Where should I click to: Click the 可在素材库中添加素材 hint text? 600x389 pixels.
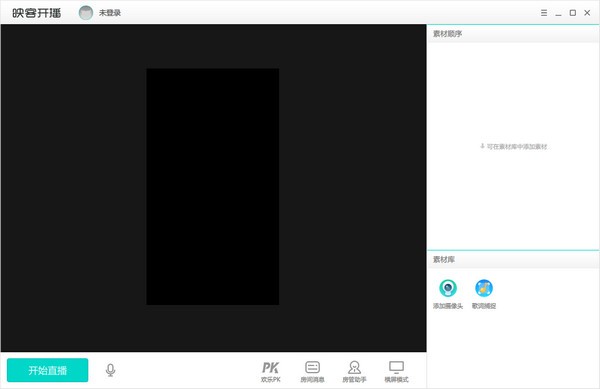point(517,146)
